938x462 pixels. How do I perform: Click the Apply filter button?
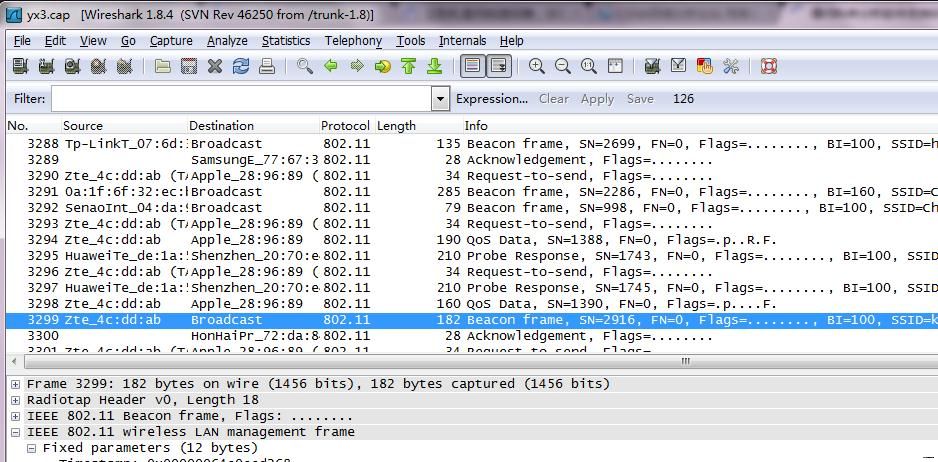(x=597, y=99)
